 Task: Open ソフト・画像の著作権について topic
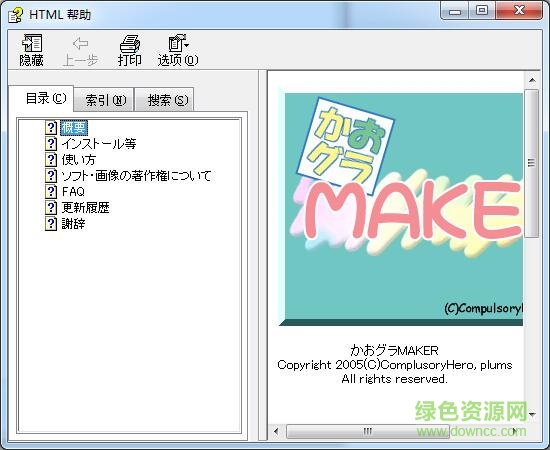pos(136,175)
